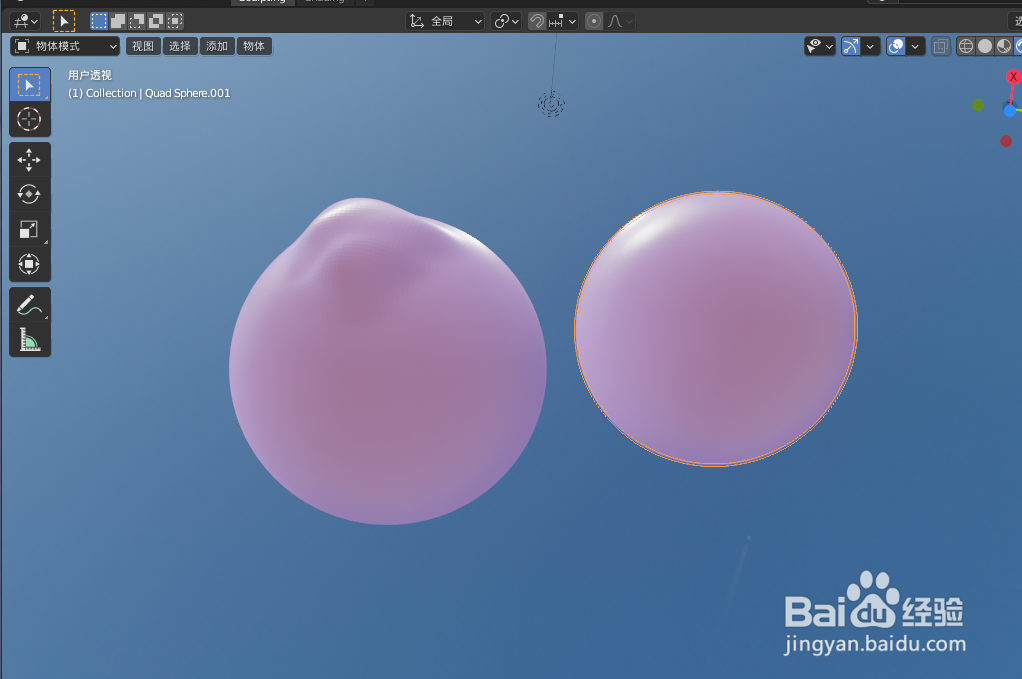Activate the 3D Cursor tool
The image size is (1022, 679).
[x=29, y=119]
